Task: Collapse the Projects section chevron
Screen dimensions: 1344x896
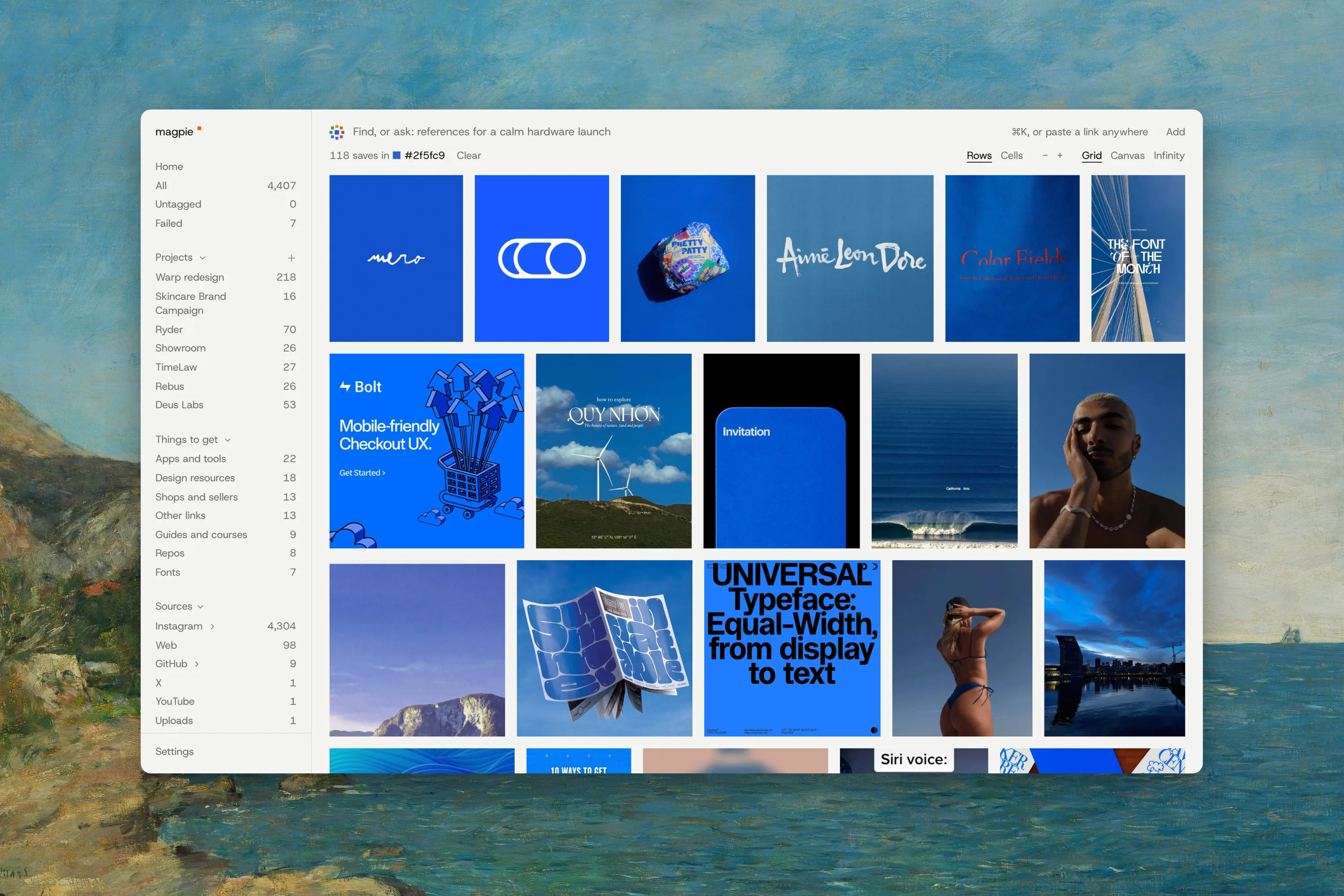Action: click(202, 258)
